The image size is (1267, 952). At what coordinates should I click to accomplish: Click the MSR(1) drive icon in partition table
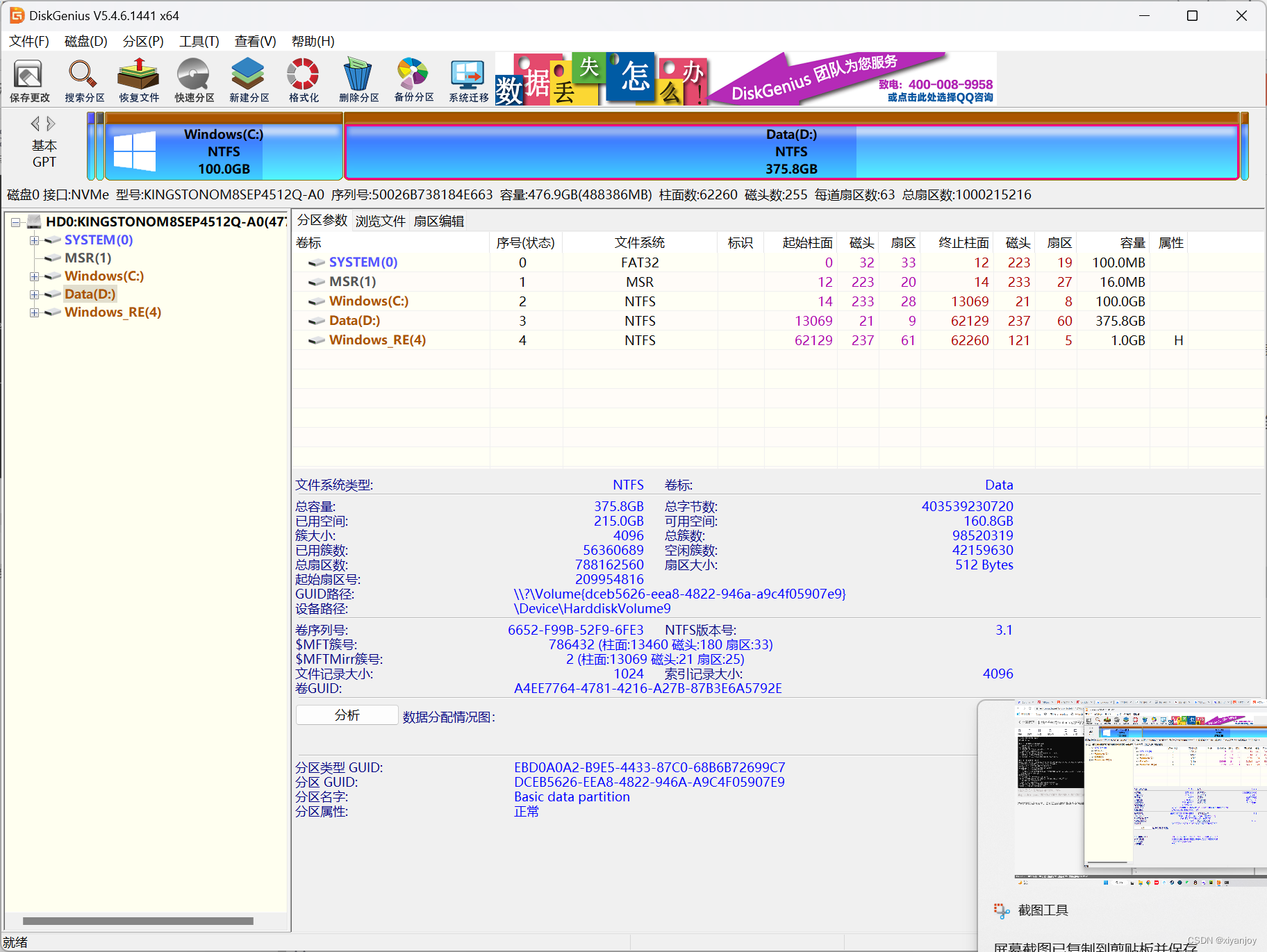coord(317,282)
